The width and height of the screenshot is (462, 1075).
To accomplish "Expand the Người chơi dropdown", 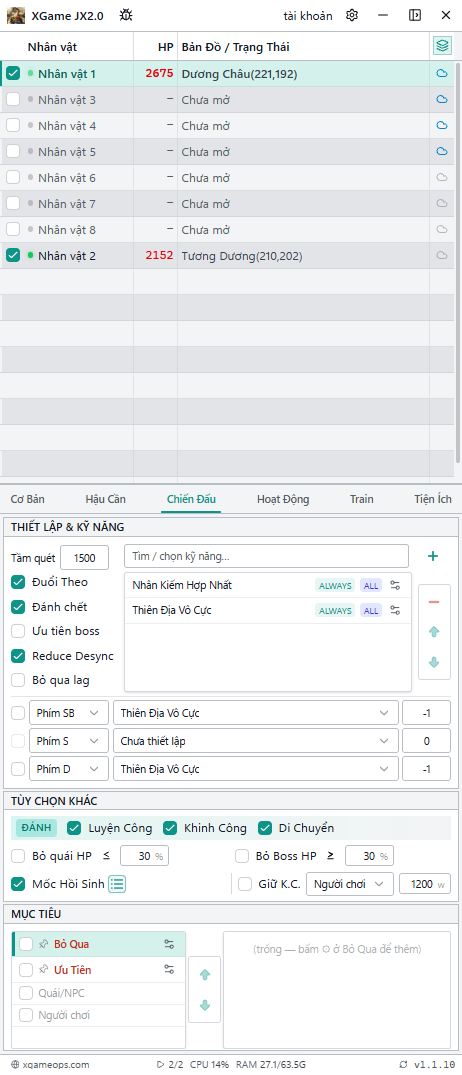I will click(x=350, y=884).
